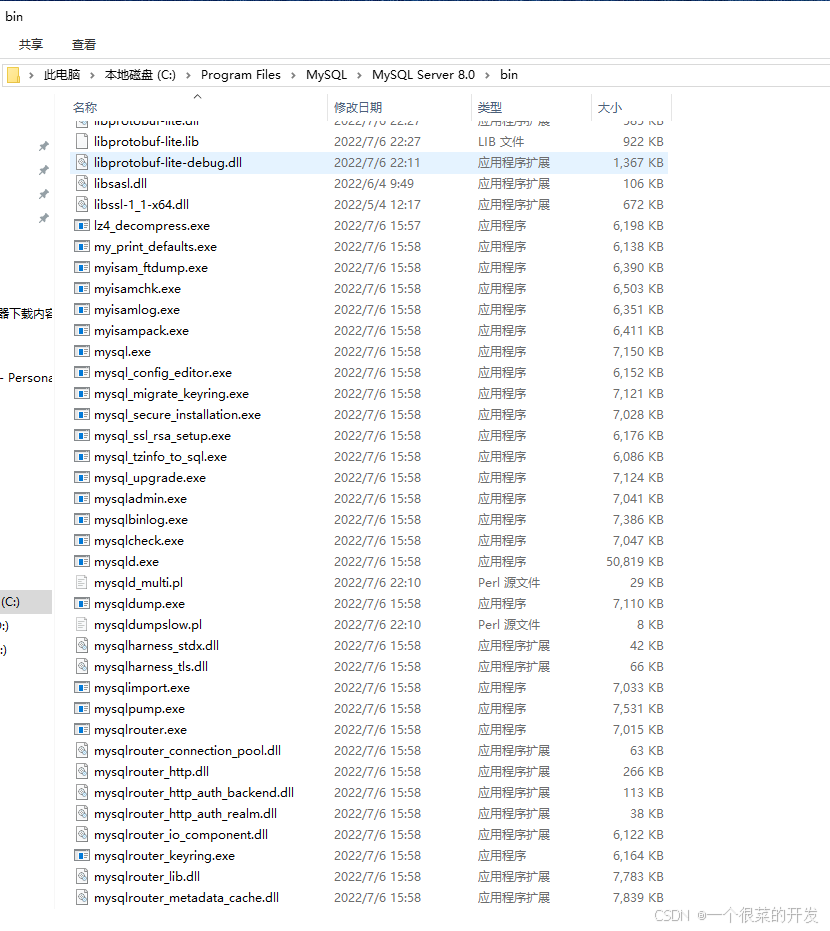Click the mysqladmin.exe application icon
The image size is (830, 931).
pos(82,499)
